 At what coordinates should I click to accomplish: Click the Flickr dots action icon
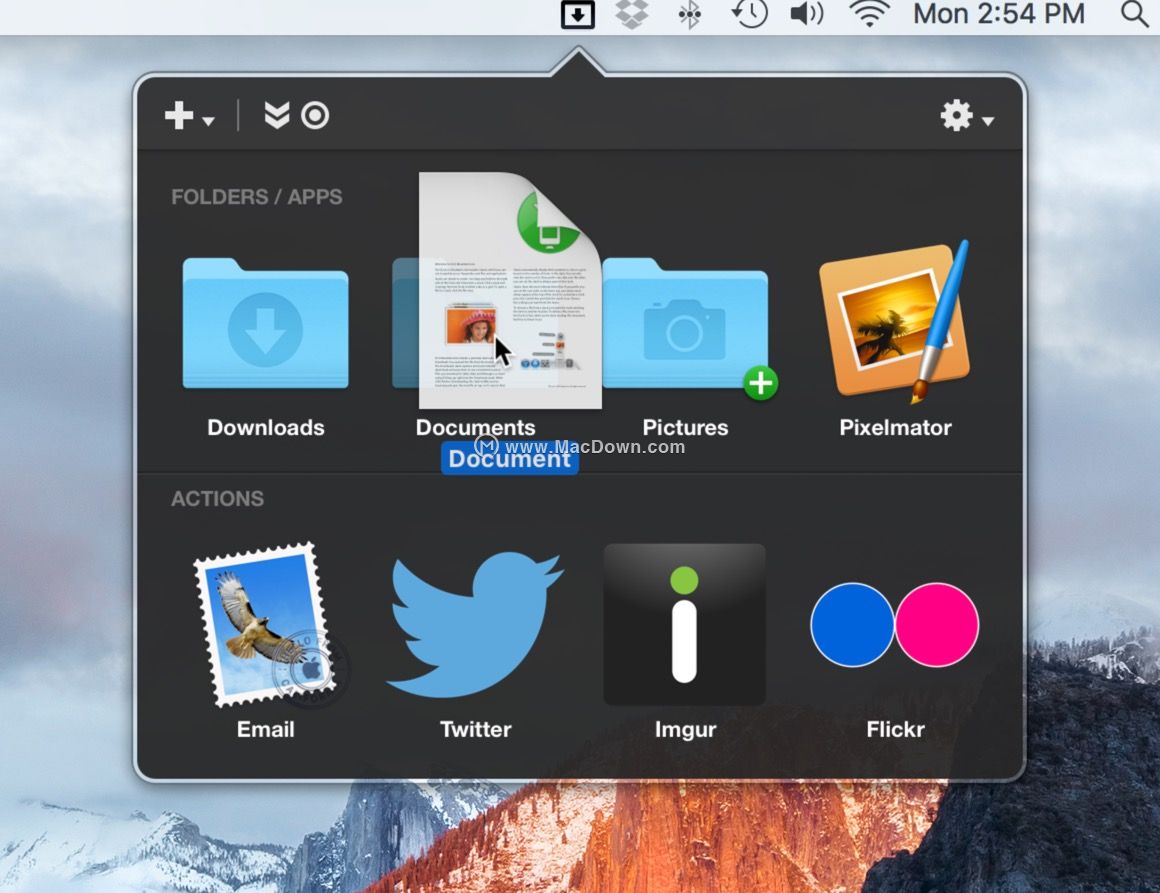(895, 624)
